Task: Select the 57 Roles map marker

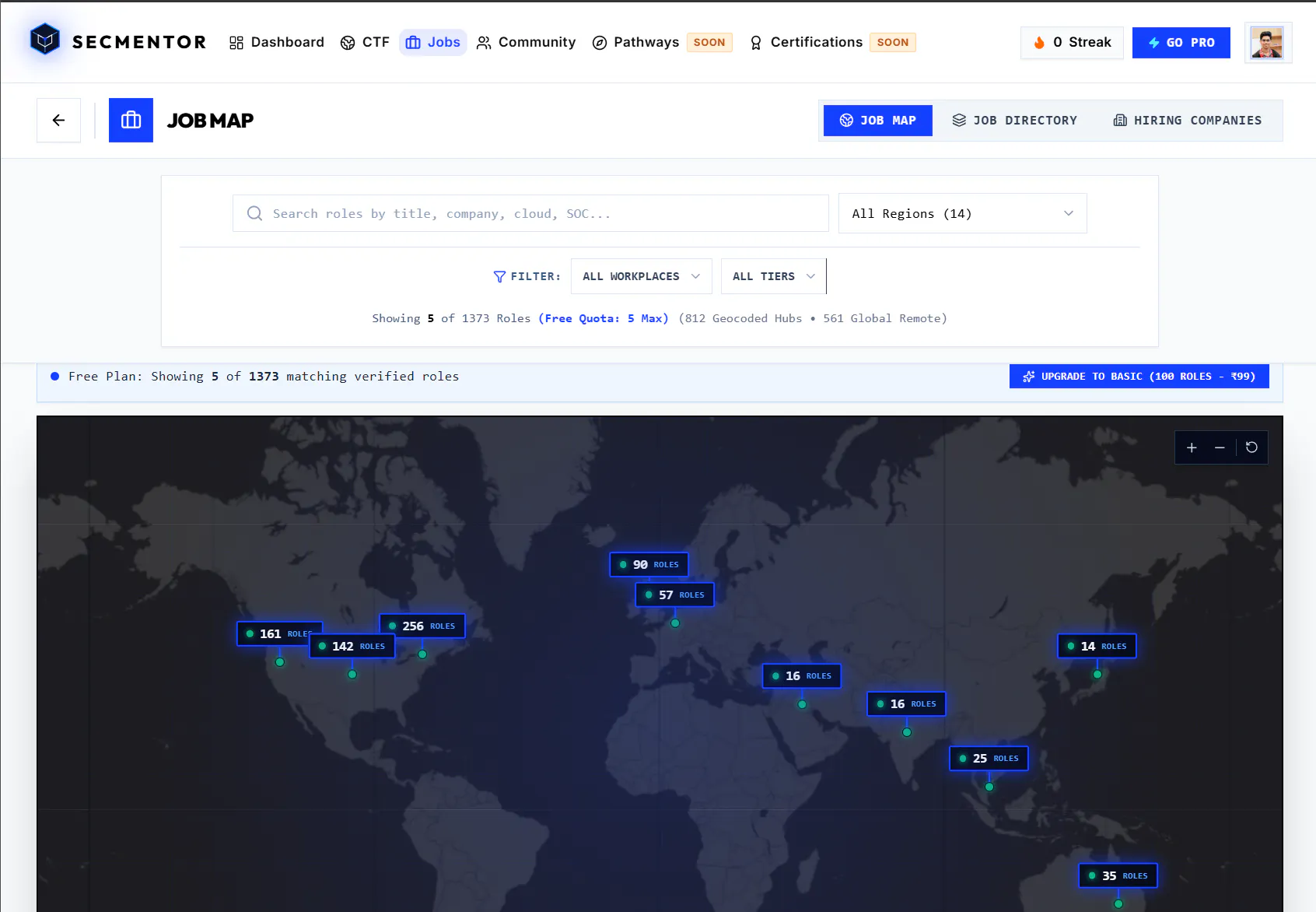Action: tap(675, 595)
